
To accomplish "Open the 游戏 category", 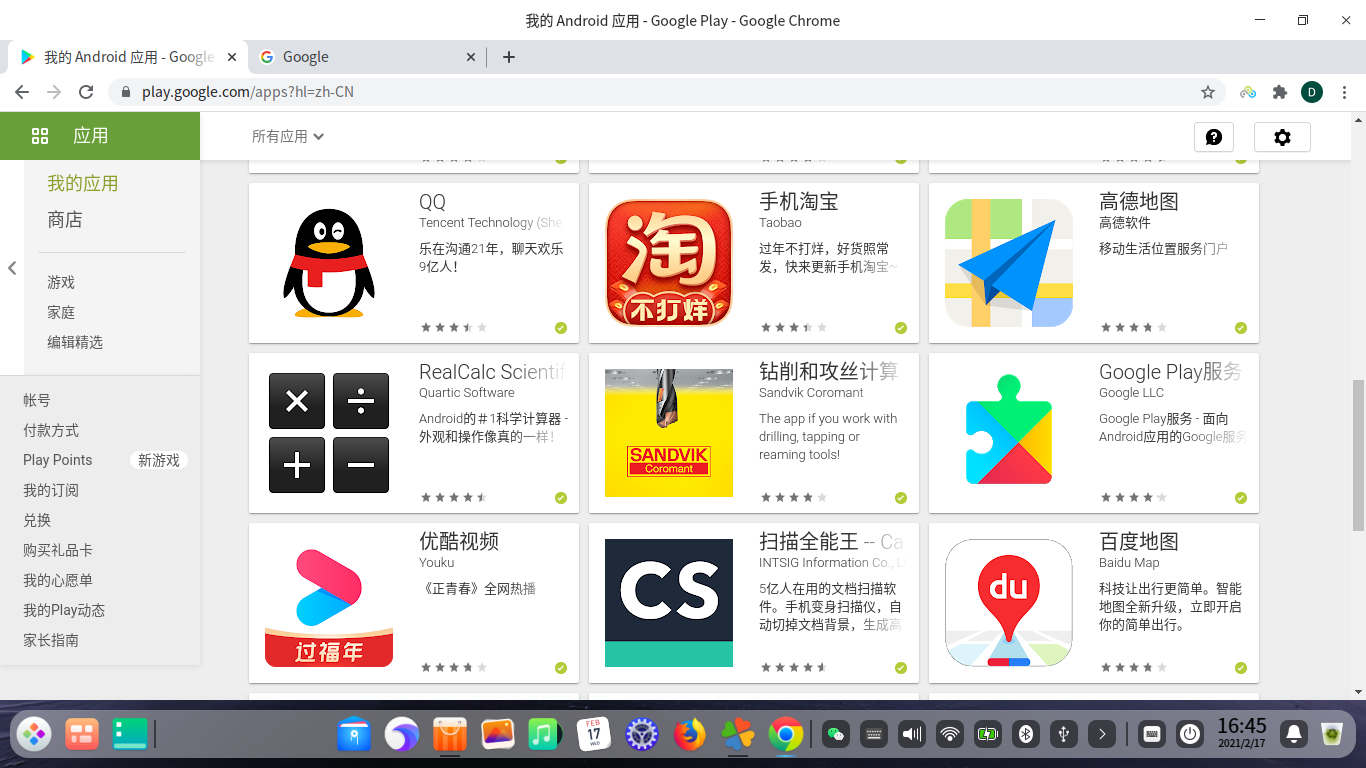I will pyautogui.click(x=61, y=283).
